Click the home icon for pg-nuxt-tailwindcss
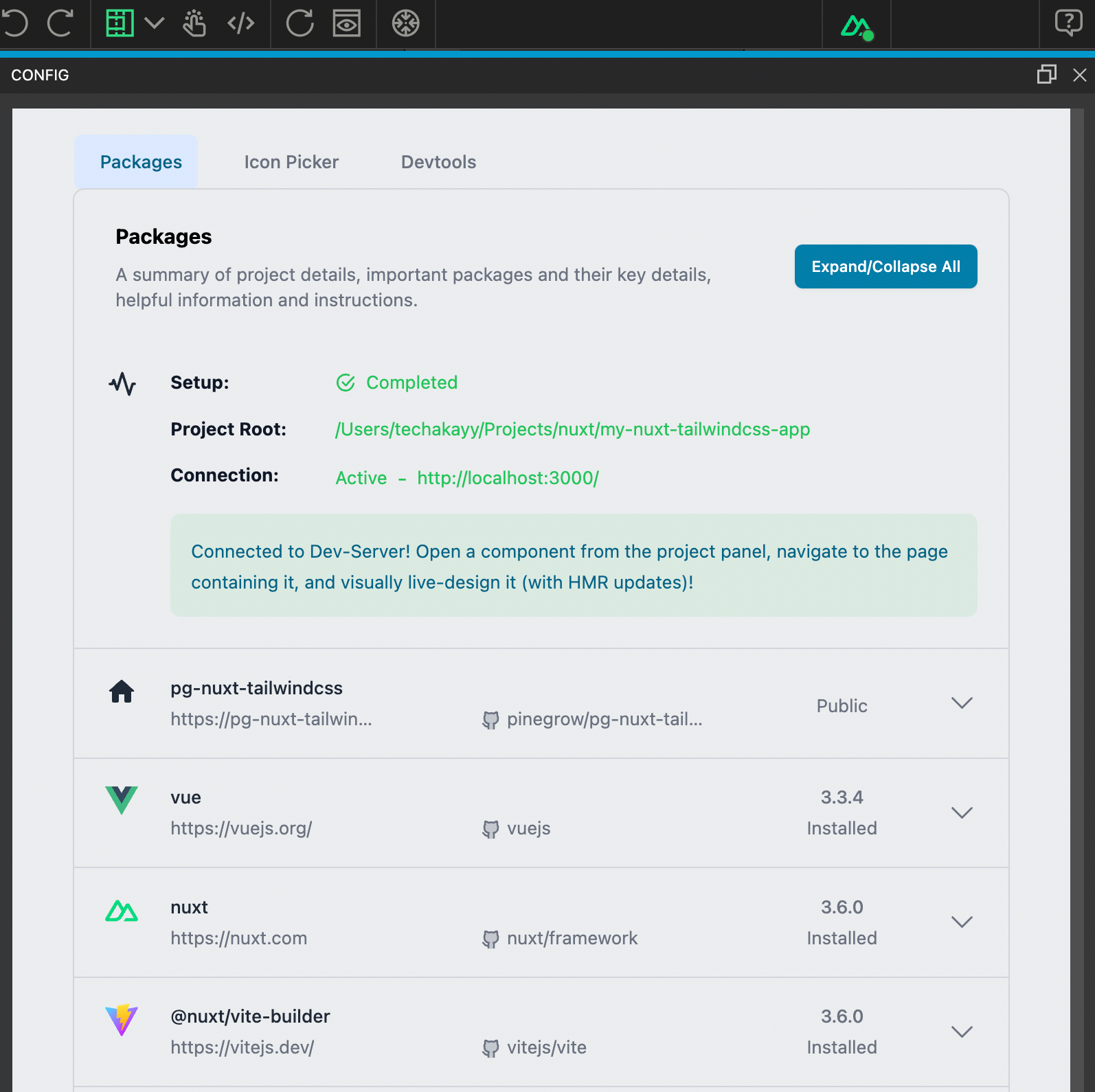Screen dimensions: 1095x1092 (x=122, y=691)
